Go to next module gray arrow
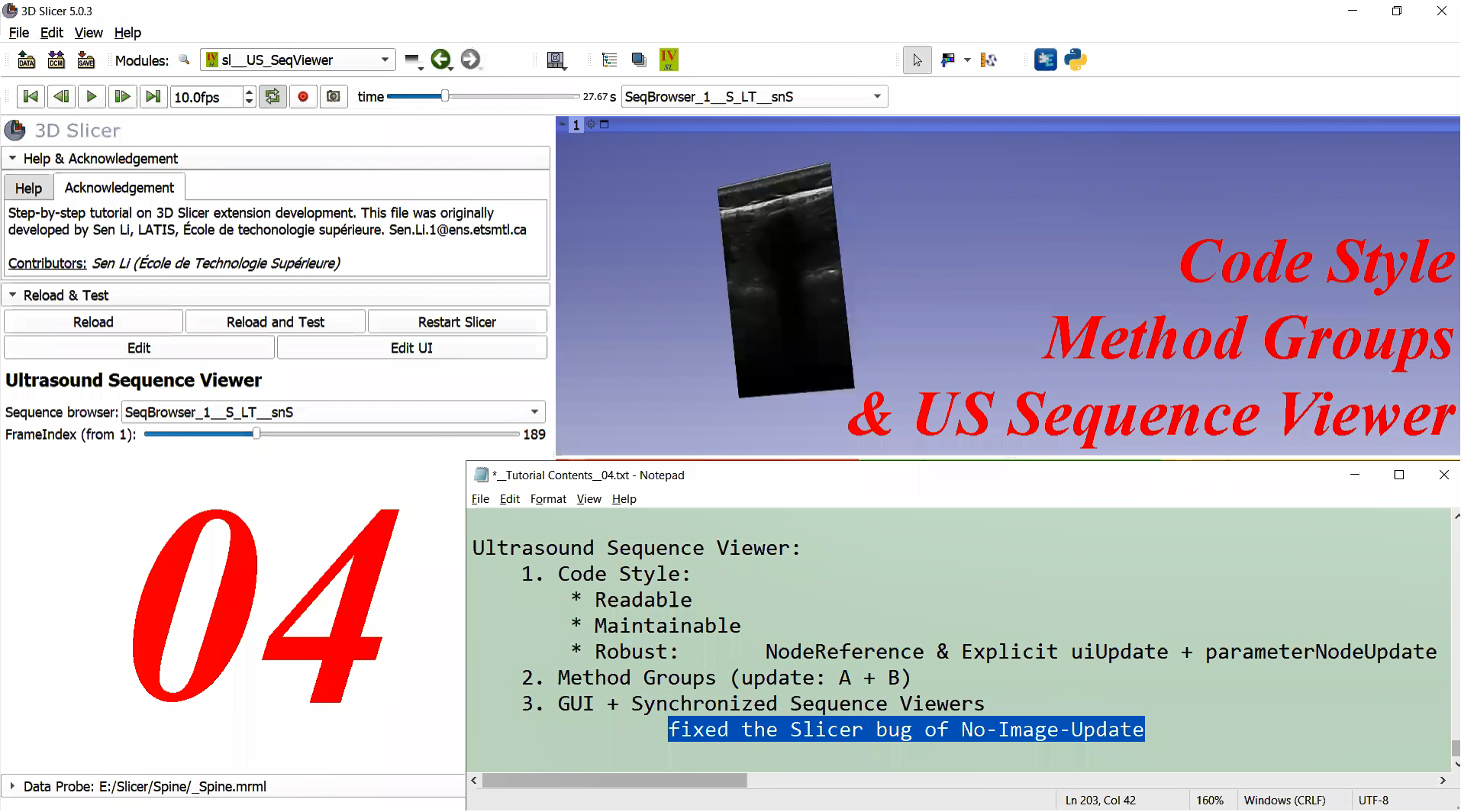The image size is (1461, 812). [471, 60]
